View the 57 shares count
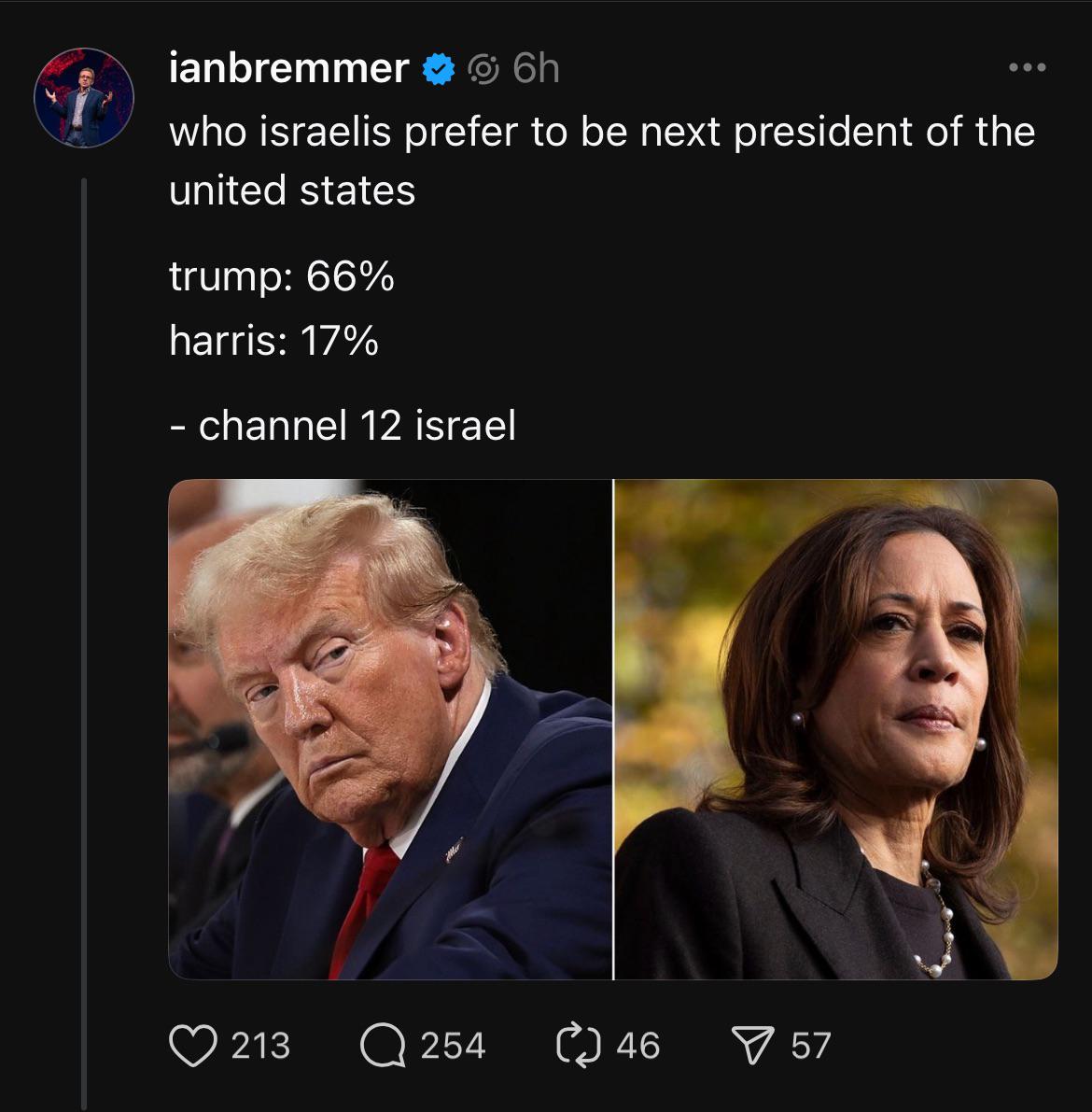The image size is (1092, 1112). [808, 1046]
